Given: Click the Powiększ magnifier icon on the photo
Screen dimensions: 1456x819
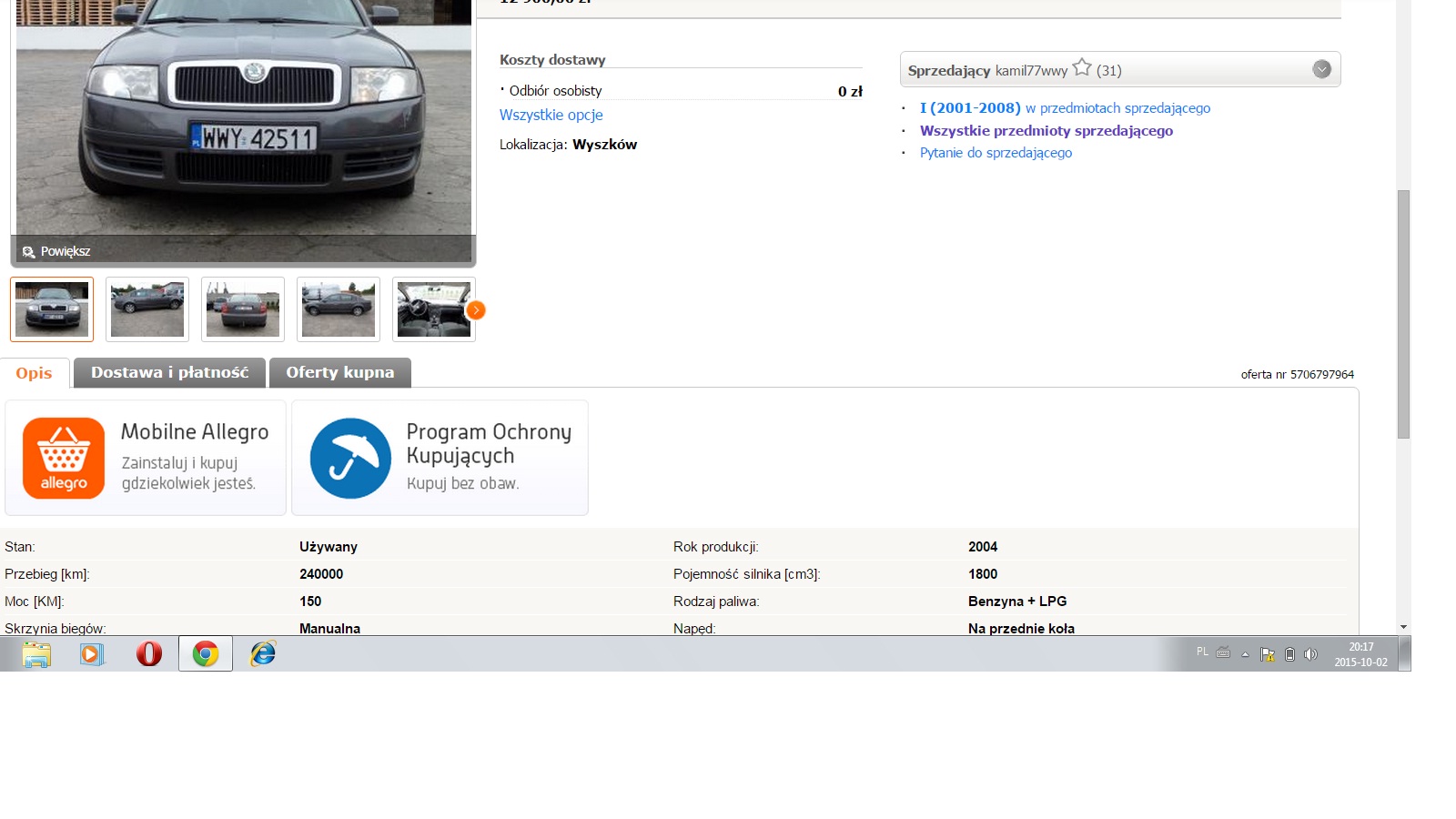Looking at the screenshot, I should (x=29, y=252).
